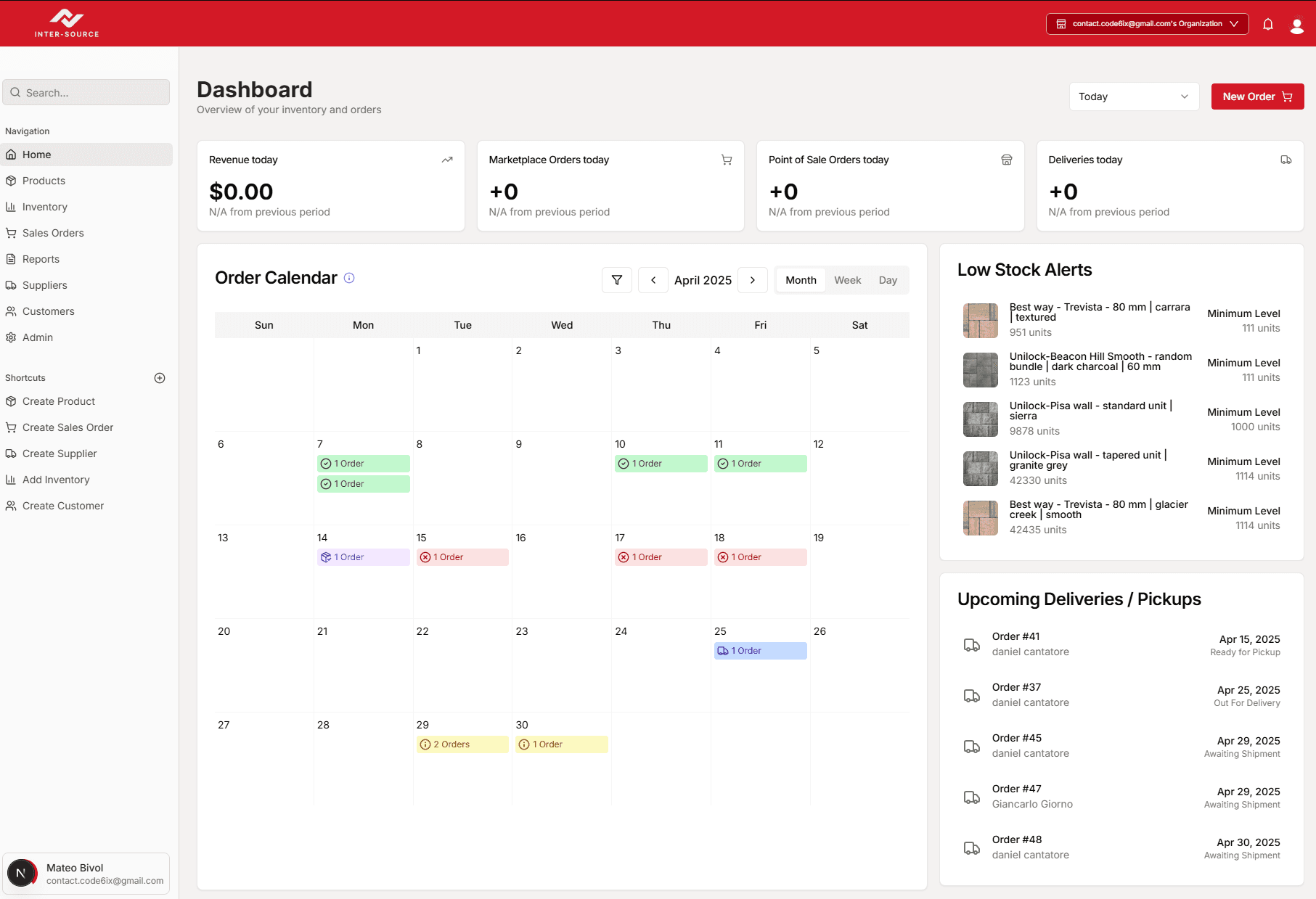Image resolution: width=1316 pixels, height=899 pixels.
Task: Click the Inter-Source logo
Action: (66, 22)
